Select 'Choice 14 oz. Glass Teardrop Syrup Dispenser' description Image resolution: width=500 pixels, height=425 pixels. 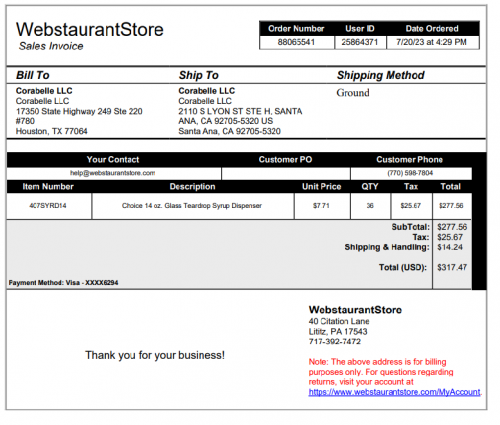192,206
